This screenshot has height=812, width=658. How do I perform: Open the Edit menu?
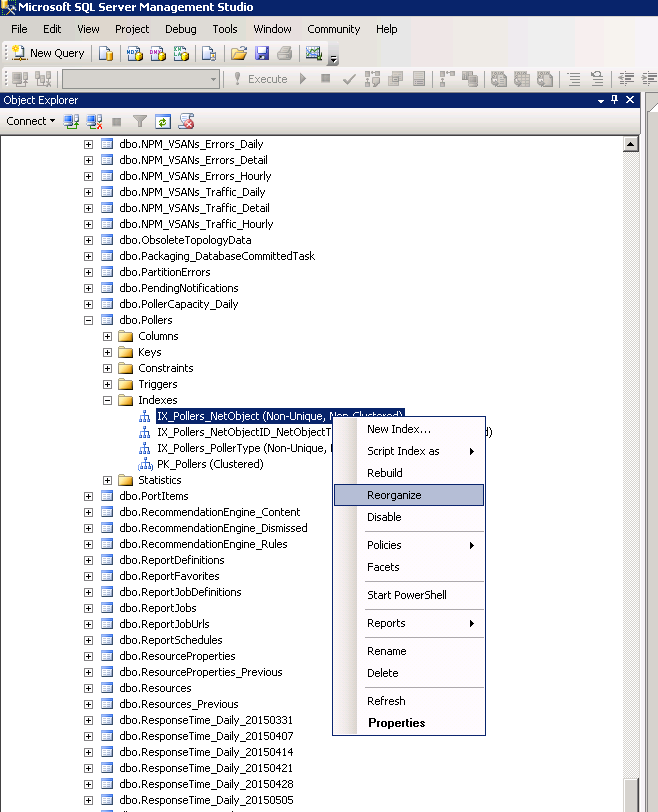(52, 29)
